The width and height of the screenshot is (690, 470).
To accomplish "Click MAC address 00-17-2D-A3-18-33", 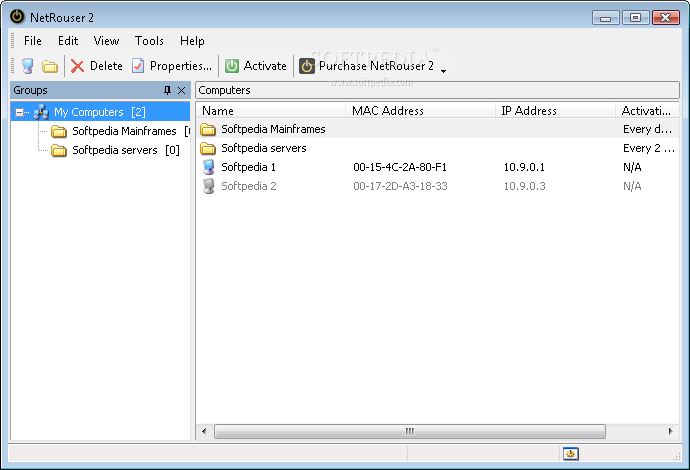I will point(400,186).
